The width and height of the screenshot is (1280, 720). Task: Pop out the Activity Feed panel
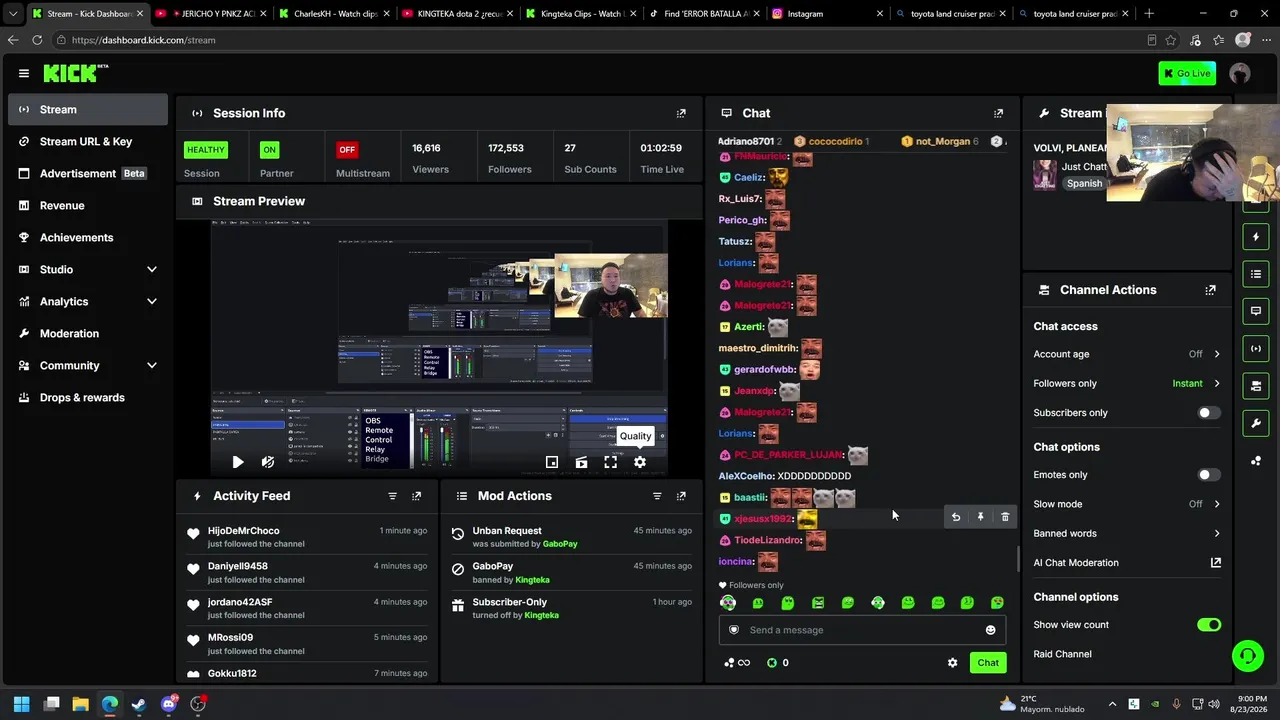(417, 496)
